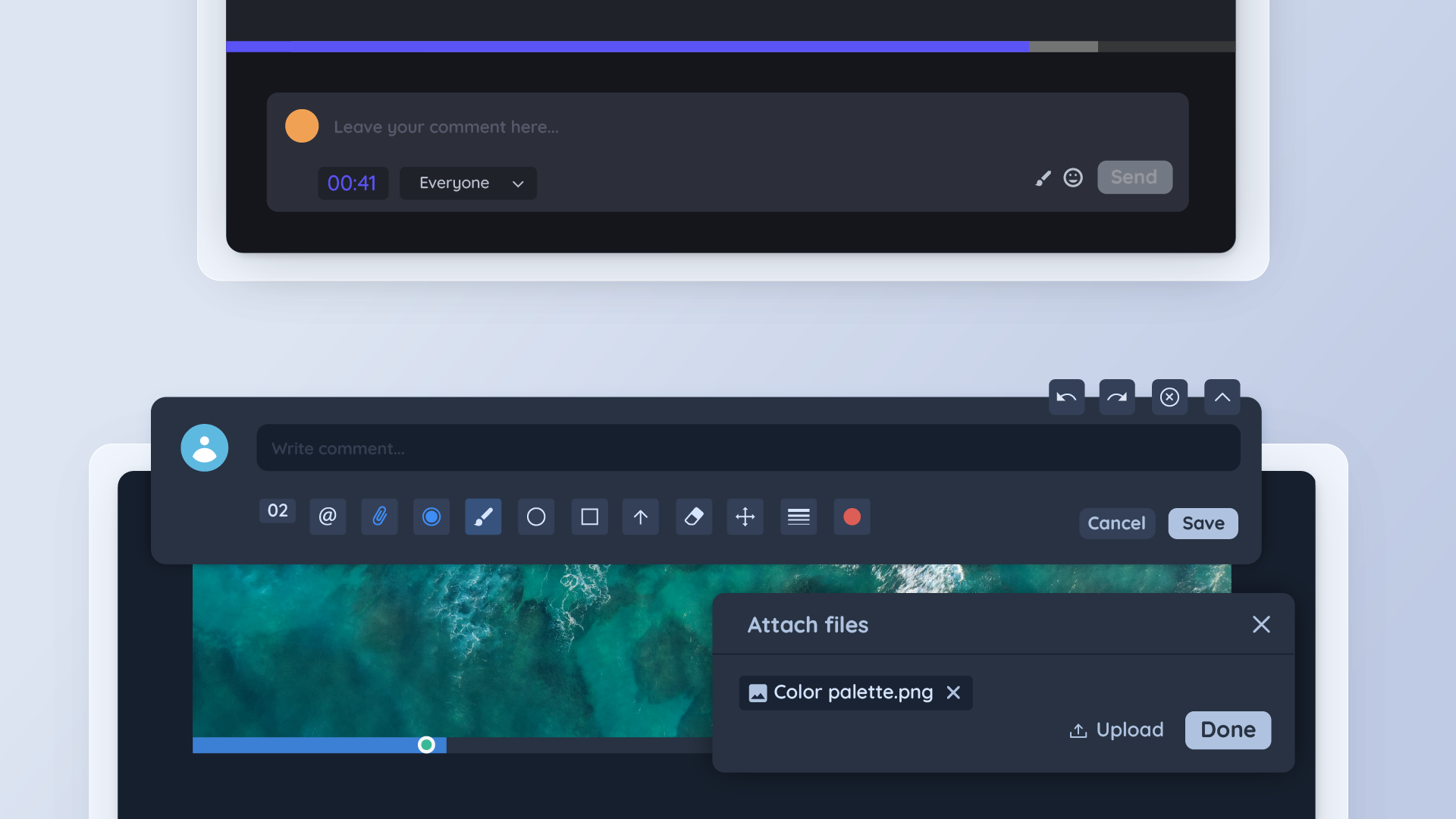Click the emoji smiley icon
The height and width of the screenshot is (819, 1456).
pyautogui.click(x=1073, y=177)
